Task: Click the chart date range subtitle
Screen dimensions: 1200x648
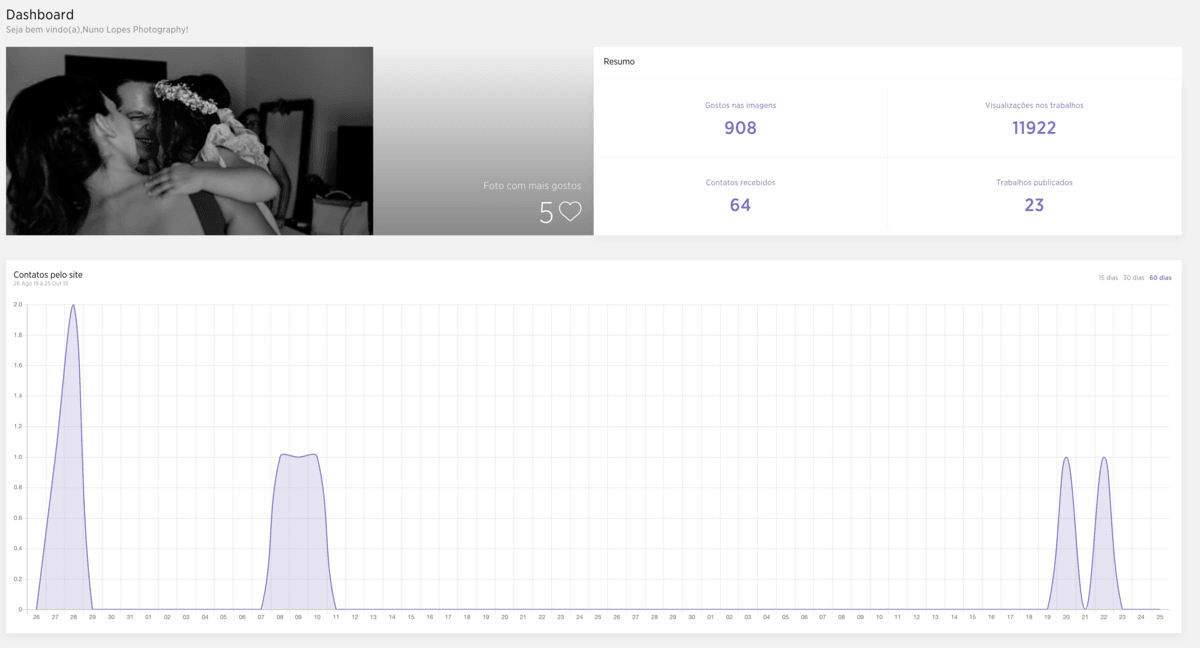Action: (x=41, y=284)
